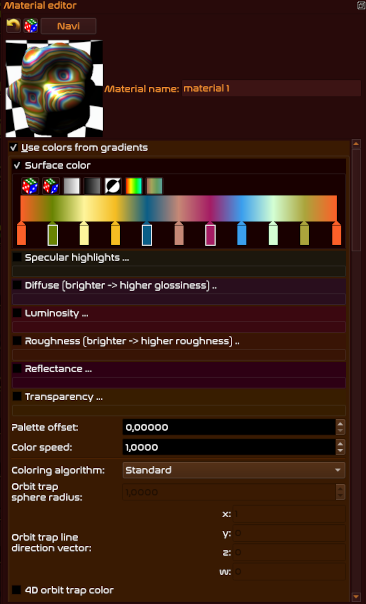Enable 4D orbit trap color checkbox

point(16,590)
